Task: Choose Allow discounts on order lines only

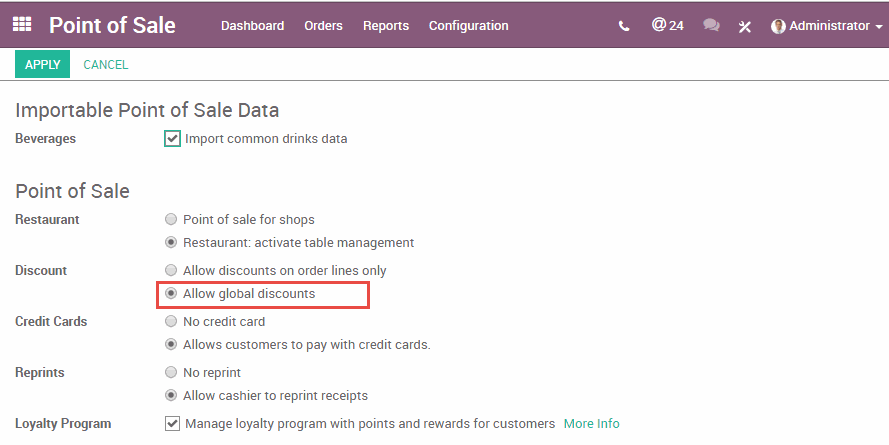Action: 172,271
